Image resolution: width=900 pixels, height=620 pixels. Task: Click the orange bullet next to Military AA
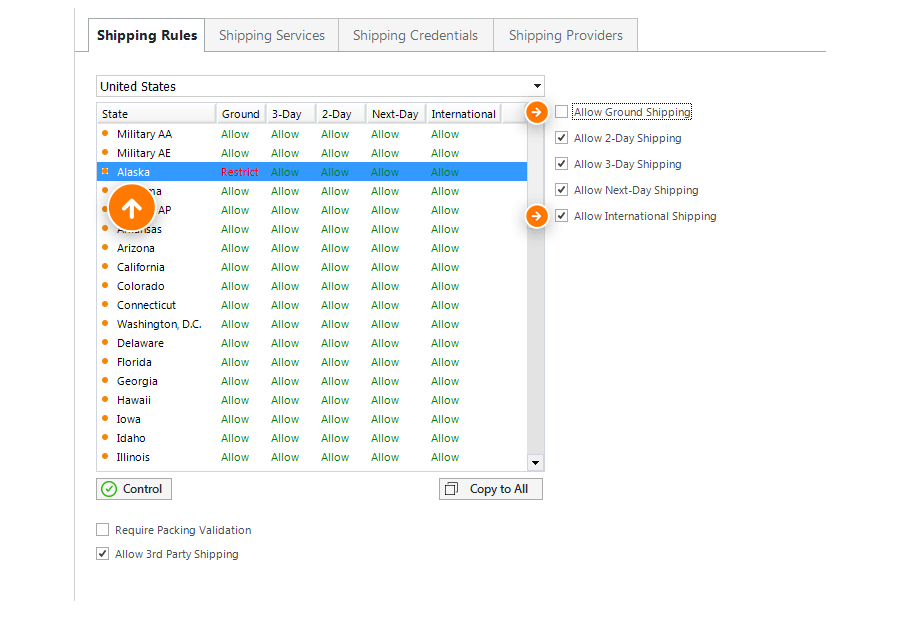click(105, 133)
